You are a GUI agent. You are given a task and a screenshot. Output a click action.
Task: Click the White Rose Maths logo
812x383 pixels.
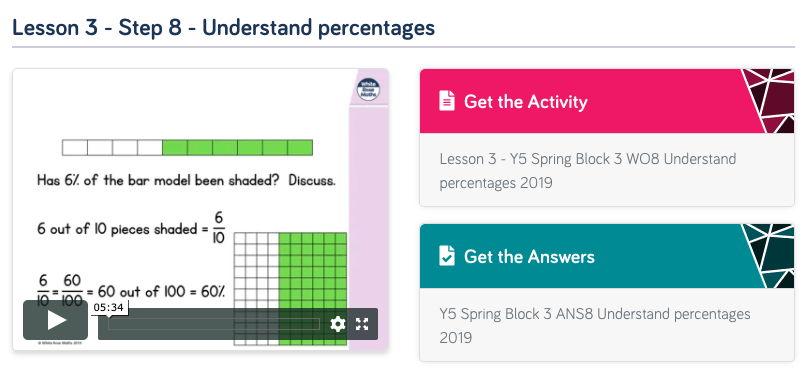(x=369, y=90)
